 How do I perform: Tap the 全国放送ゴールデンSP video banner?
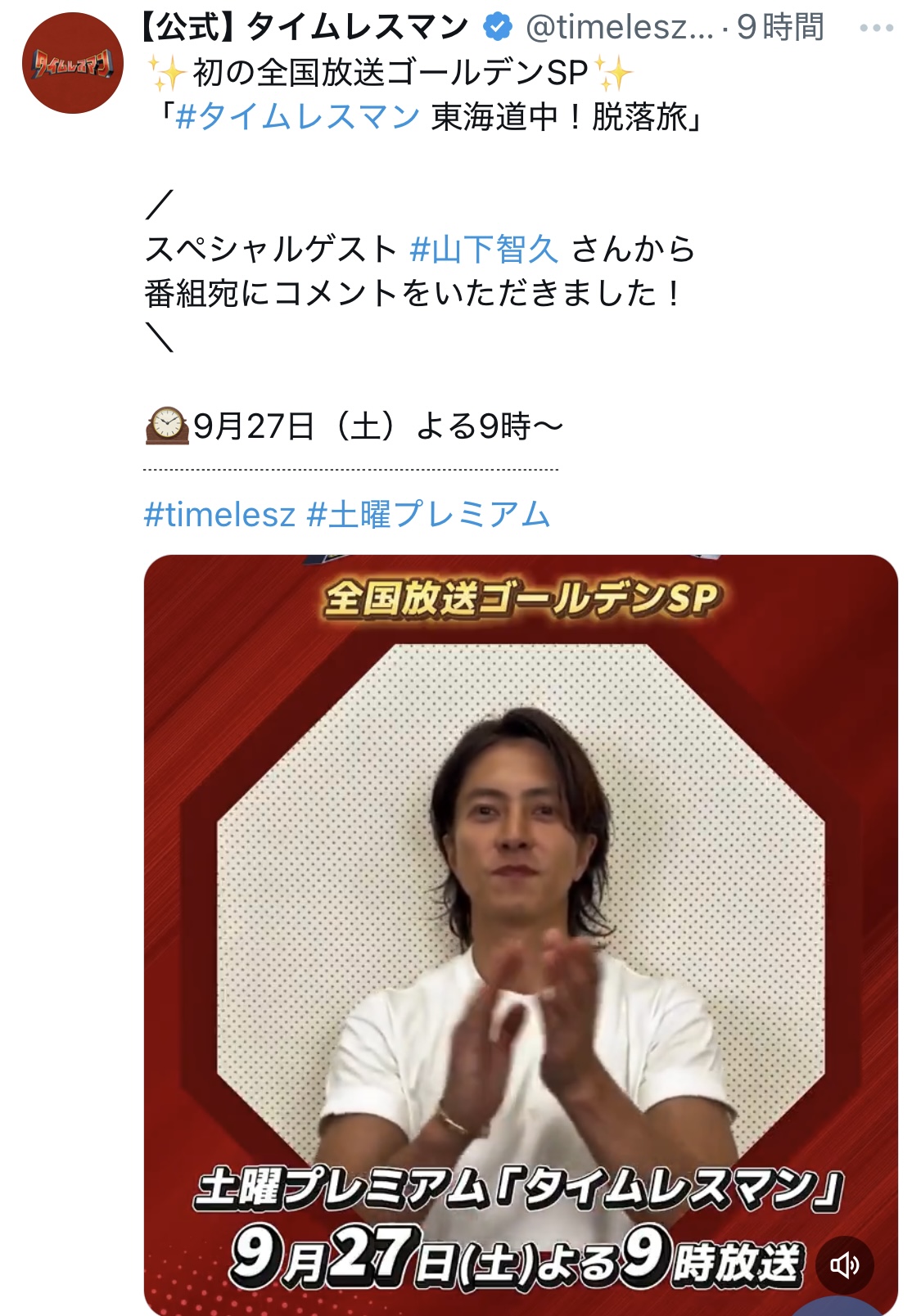[521, 598]
